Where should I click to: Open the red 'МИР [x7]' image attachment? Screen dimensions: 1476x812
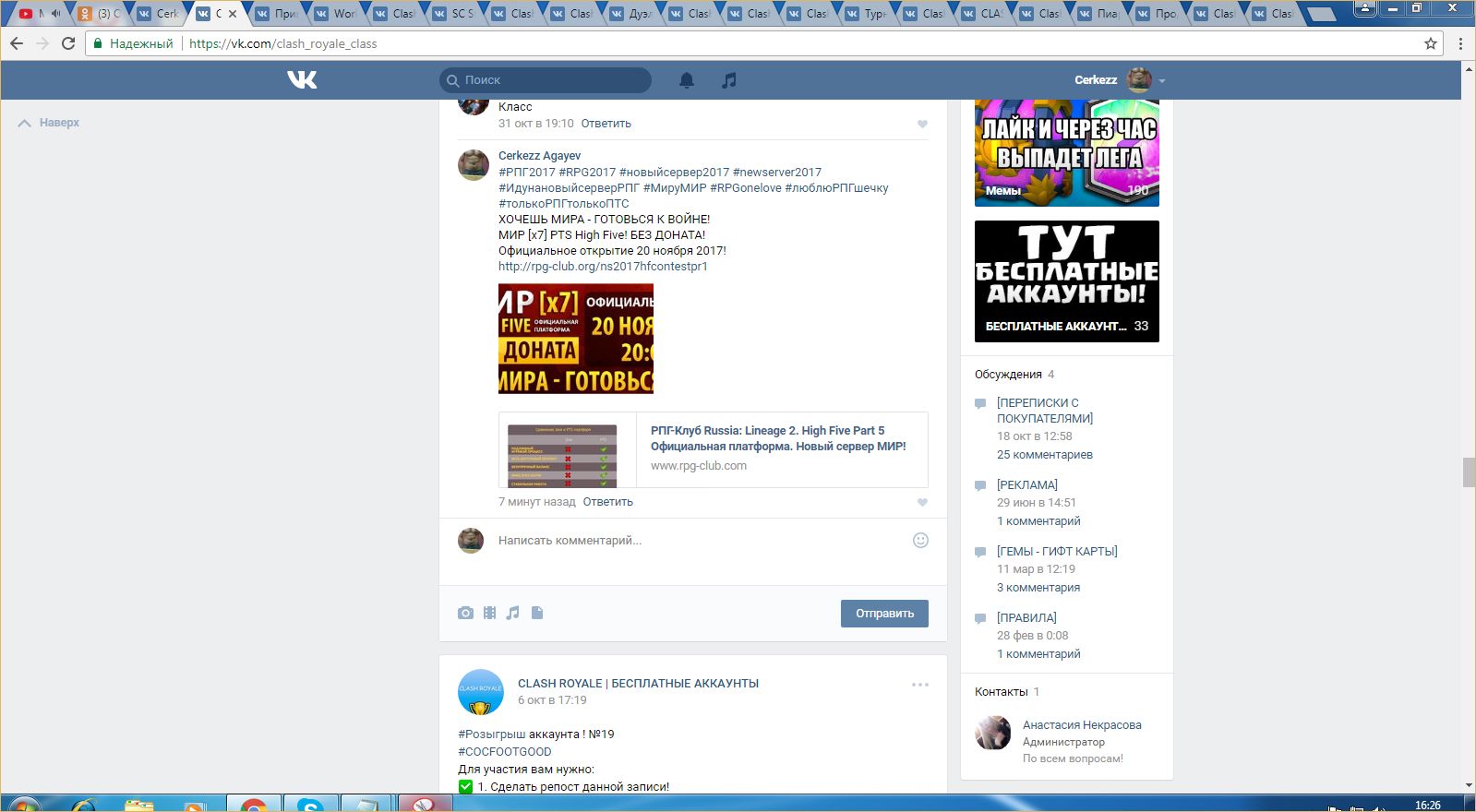point(576,339)
